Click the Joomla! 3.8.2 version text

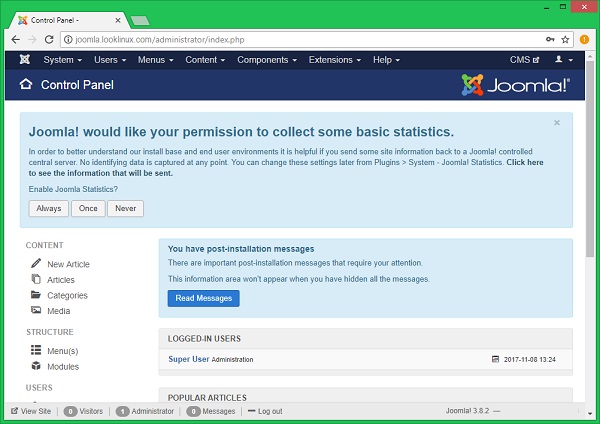(467, 411)
